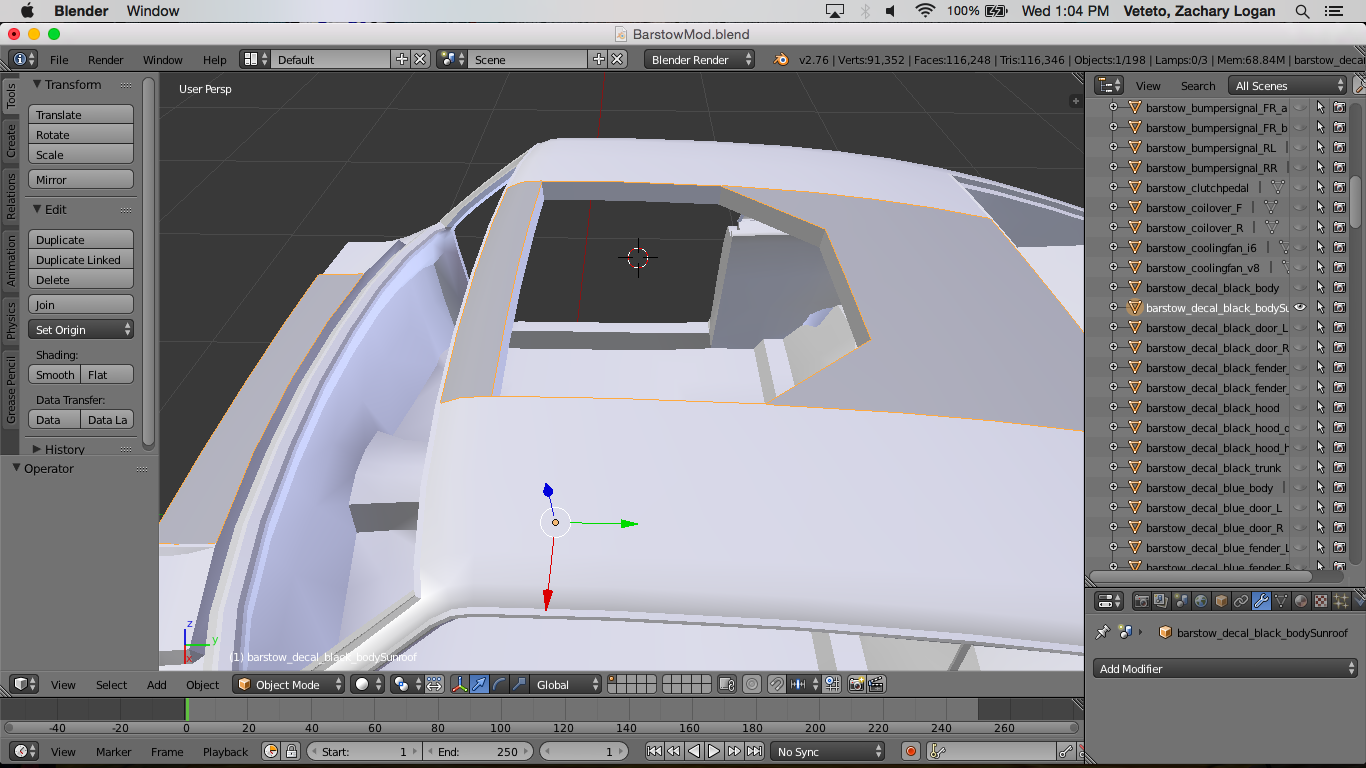Screen dimensions: 1366x768
Task: Open the Render menu
Action: (x=106, y=59)
